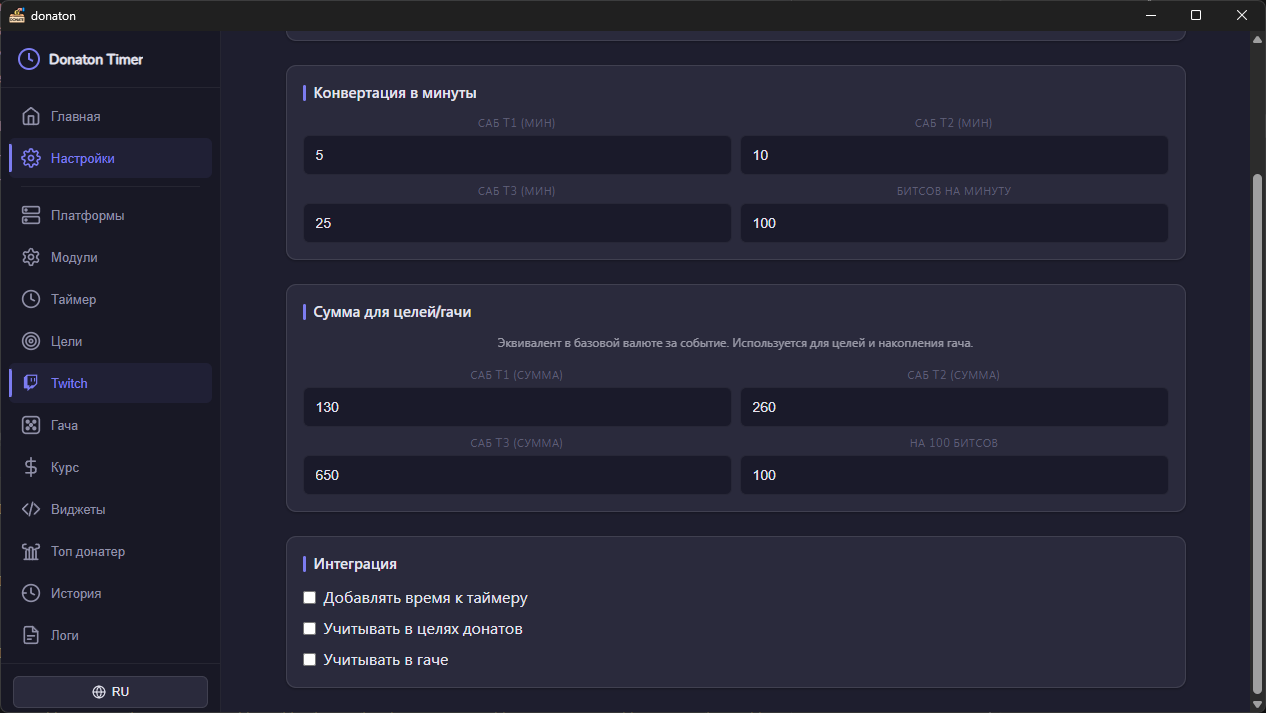Open Виджеты from the sidebar
Screen dimensions: 1266x713
(x=110, y=509)
